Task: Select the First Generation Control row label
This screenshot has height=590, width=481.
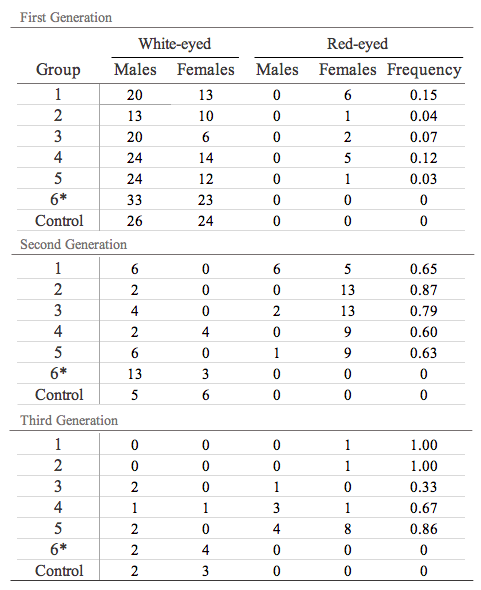Action: (x=59, y=221)
